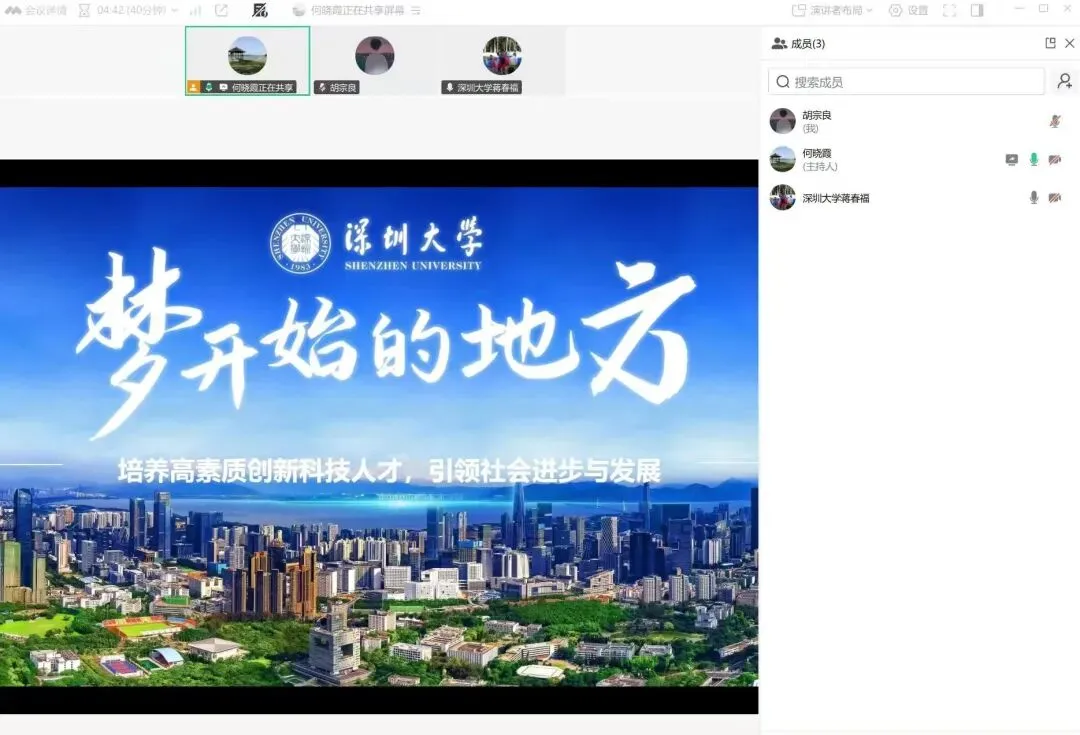Enter full screen mode via the bracket icon
Screen dimensions: 1080x735
click(x=950, y=10)
